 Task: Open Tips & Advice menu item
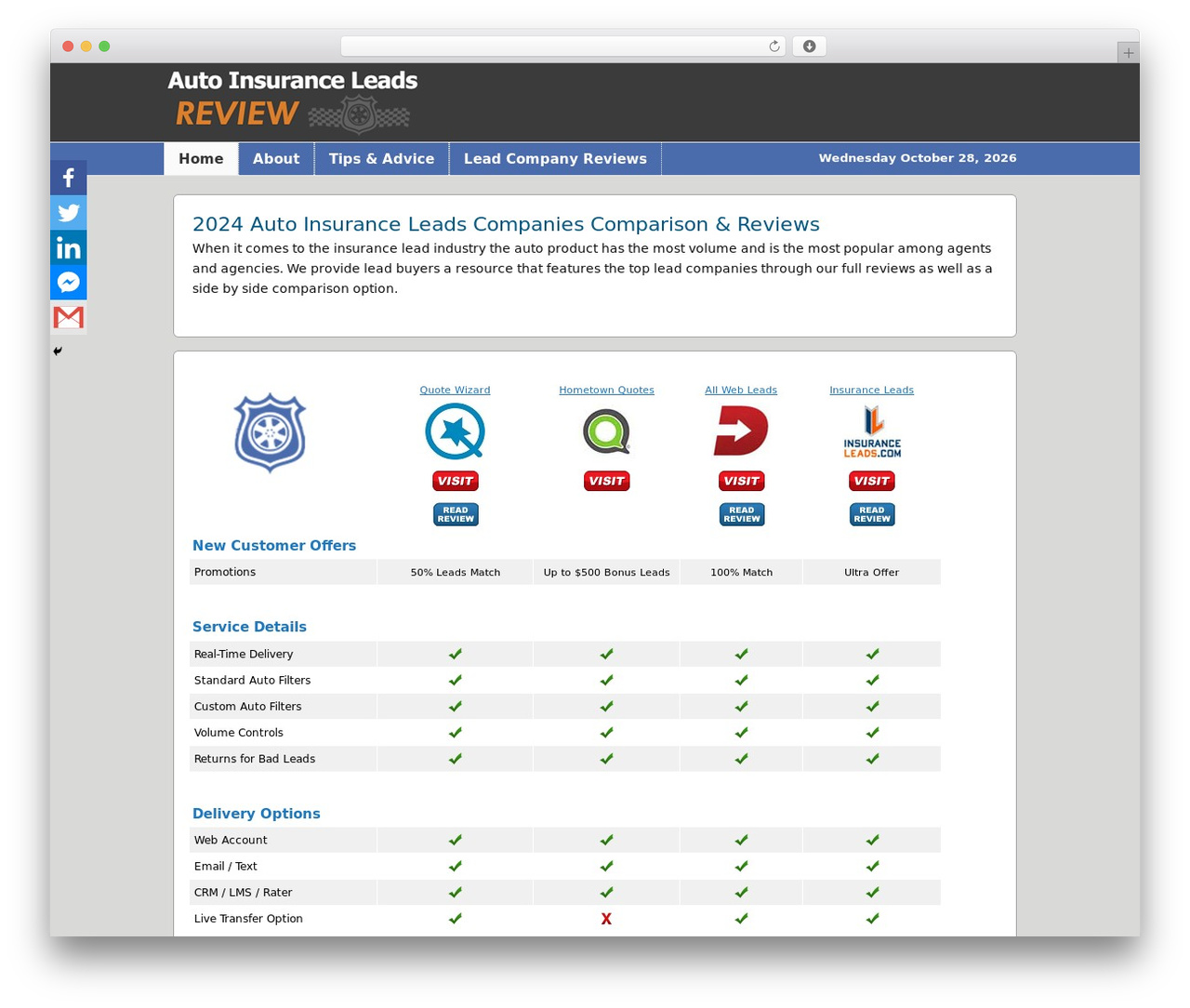pyautogui.click(x=381, y=159)
